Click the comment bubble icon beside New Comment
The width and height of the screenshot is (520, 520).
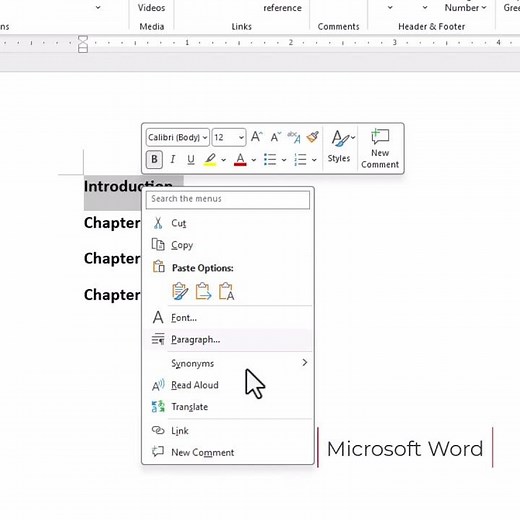coord(158,452)
